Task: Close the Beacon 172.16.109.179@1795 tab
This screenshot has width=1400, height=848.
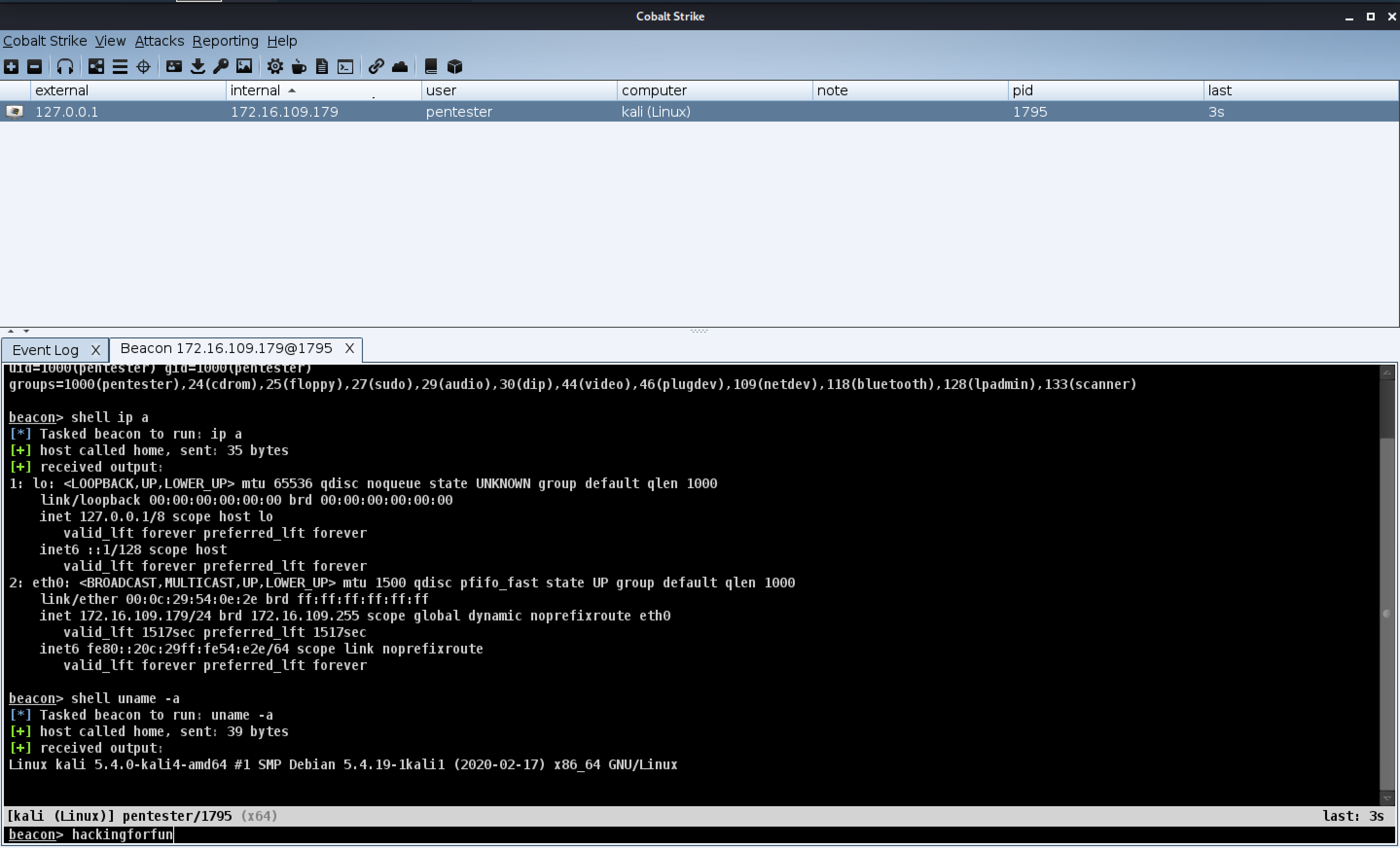Action: (x=349, y=348)
